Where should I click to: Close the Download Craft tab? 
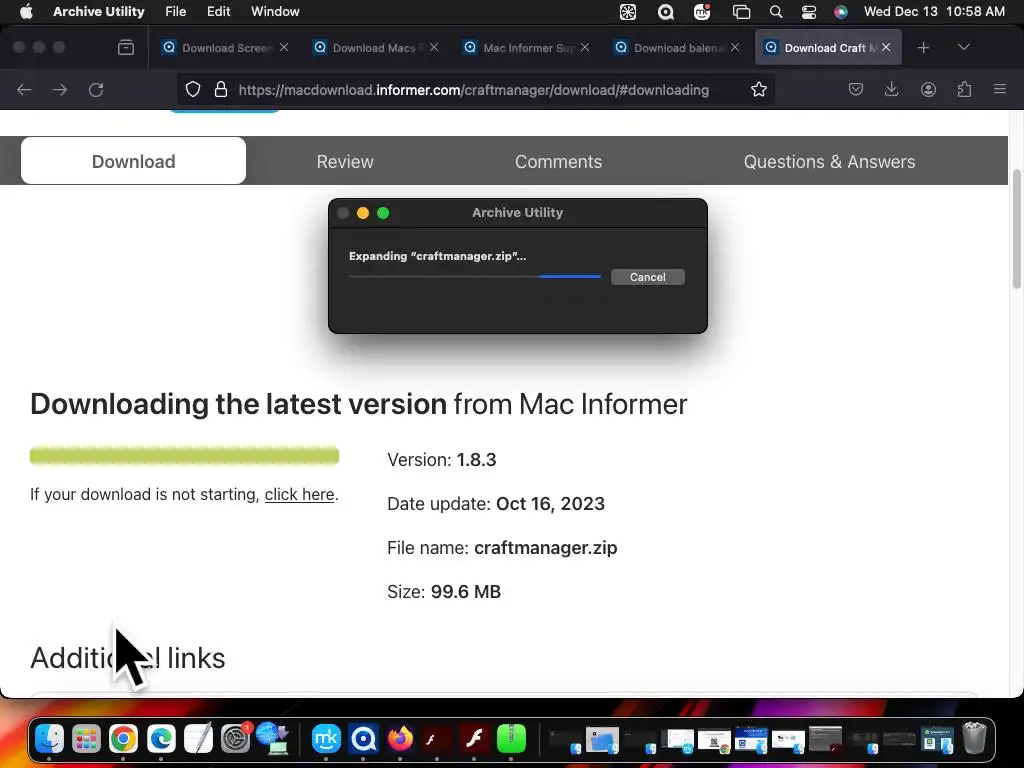coord(886,47)
